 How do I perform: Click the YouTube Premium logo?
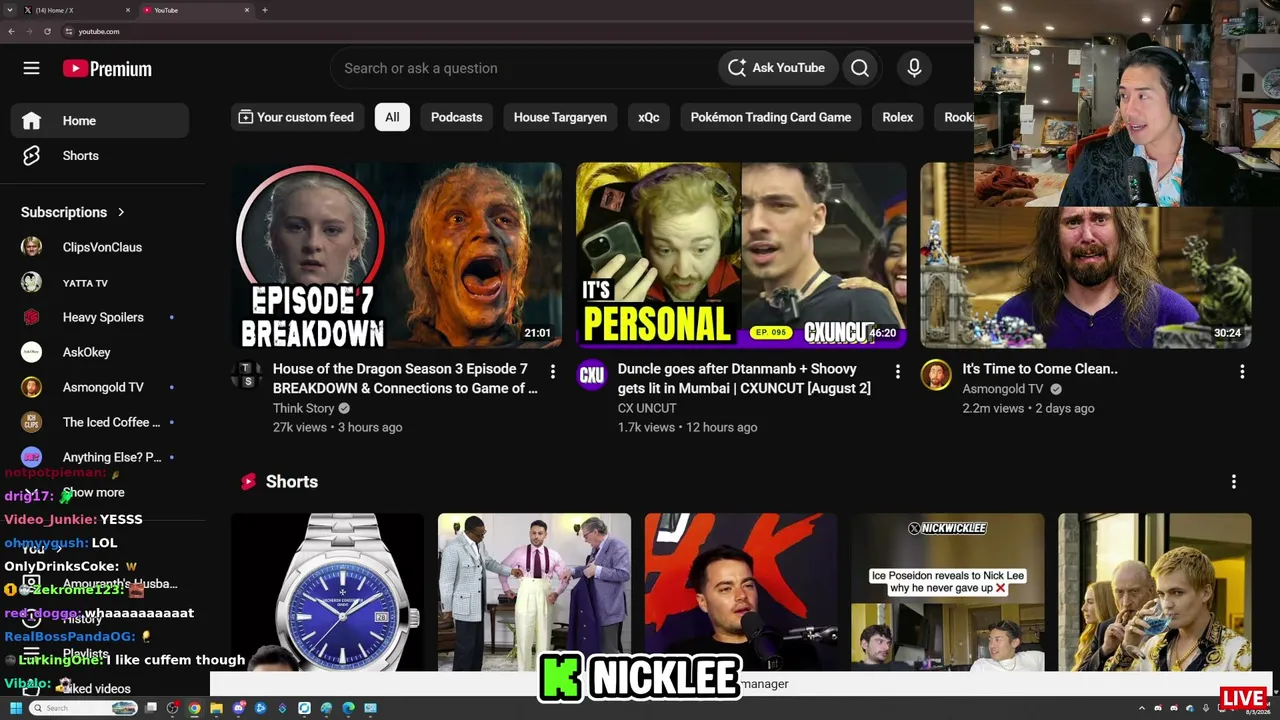[x=107, y=69]
